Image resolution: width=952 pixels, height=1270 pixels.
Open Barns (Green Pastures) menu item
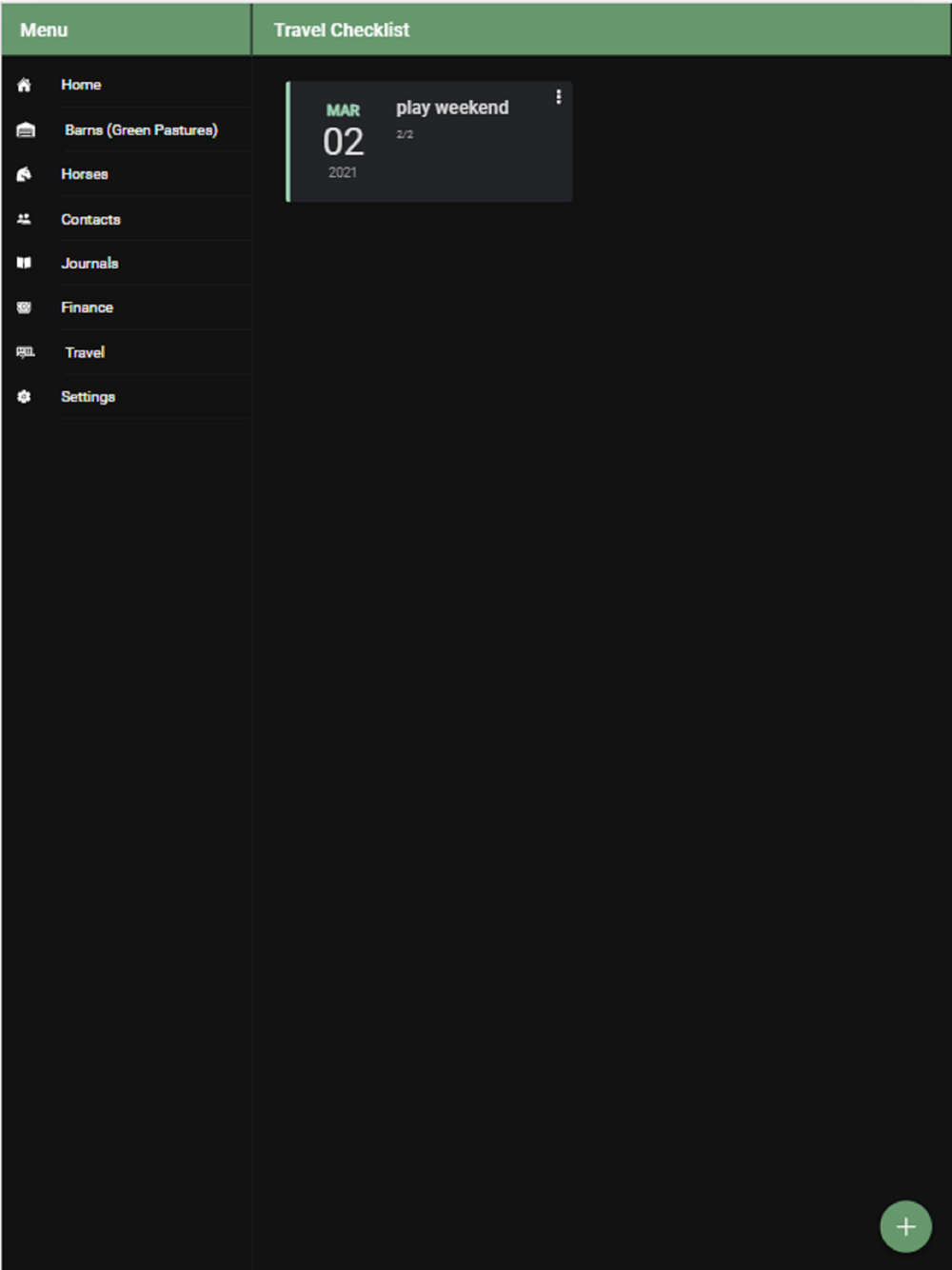click(127, 129)
